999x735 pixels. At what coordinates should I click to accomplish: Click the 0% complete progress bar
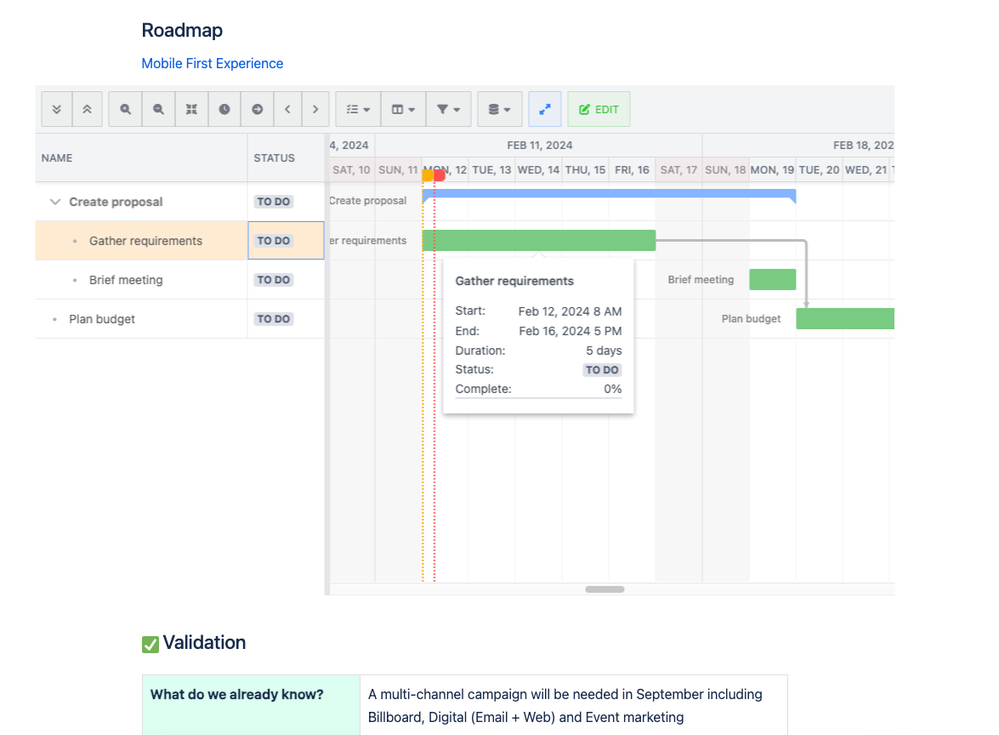[x=538, y=398]
